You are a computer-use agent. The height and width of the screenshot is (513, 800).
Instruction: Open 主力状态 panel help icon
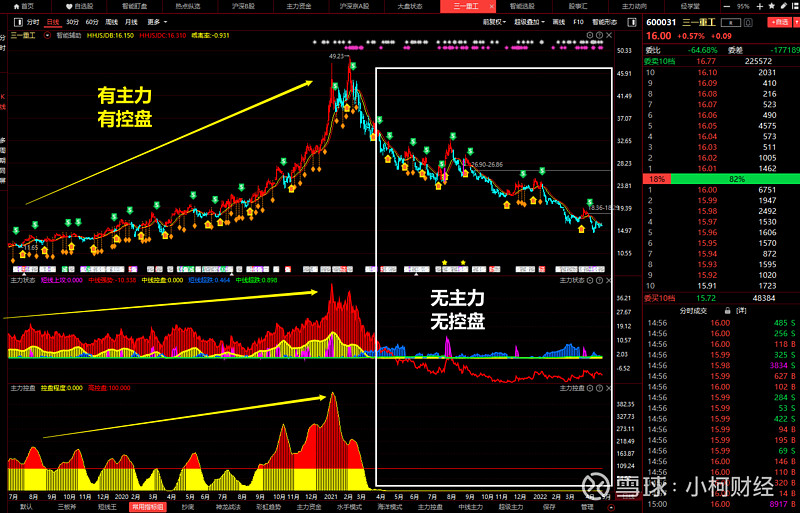point(599,280)
